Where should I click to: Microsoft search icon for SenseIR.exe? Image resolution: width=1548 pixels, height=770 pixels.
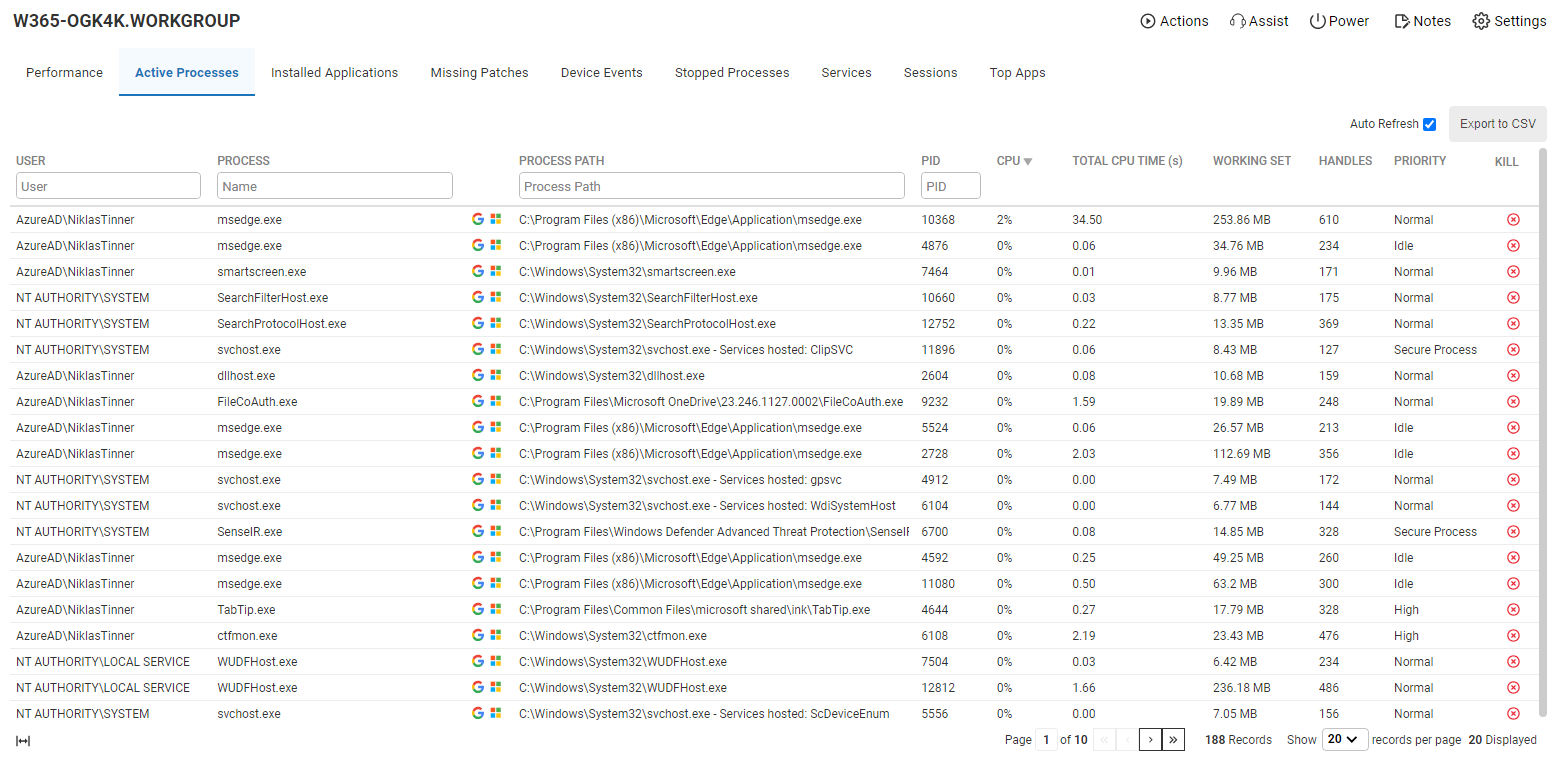point(495,531)
